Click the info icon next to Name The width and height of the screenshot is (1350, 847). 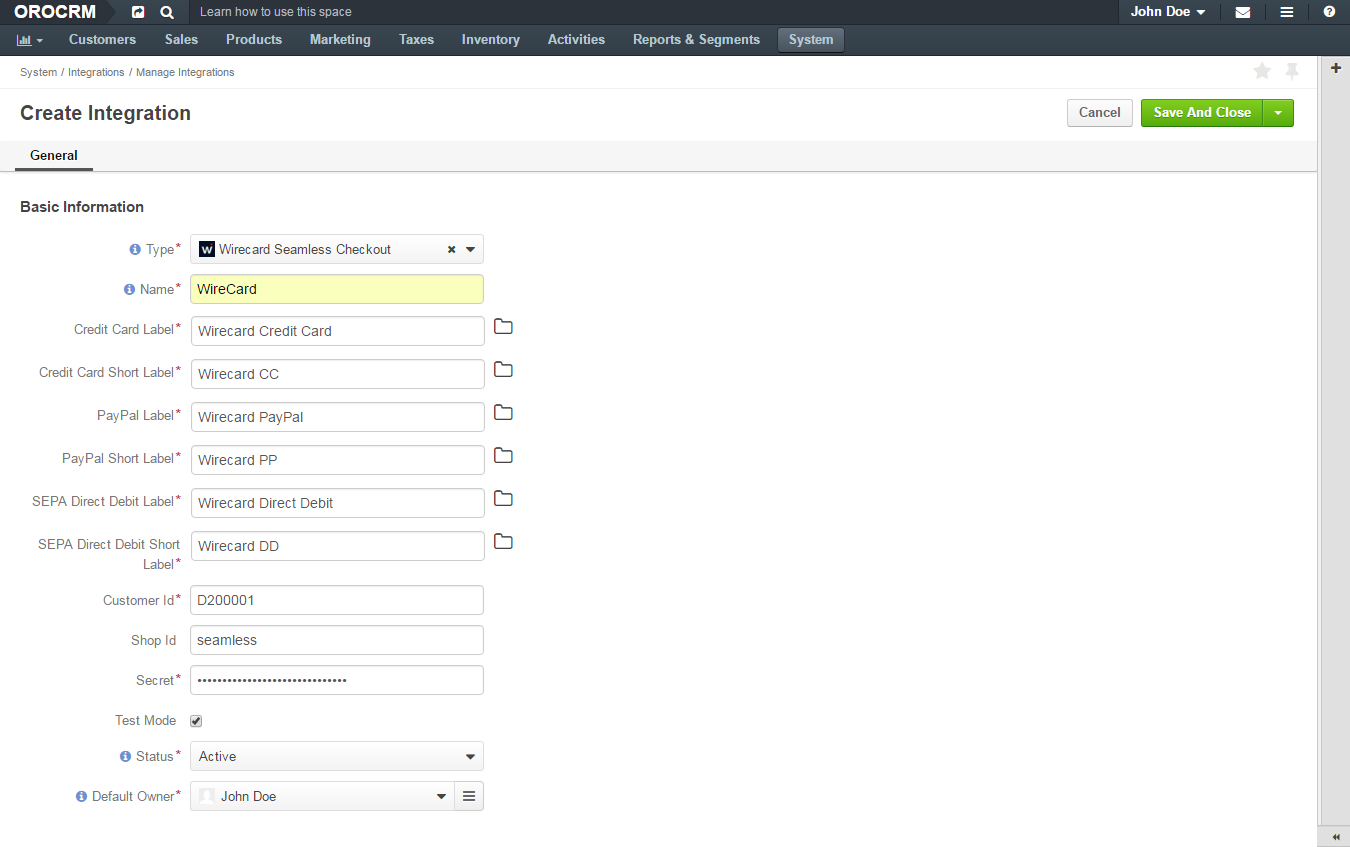tap(129, 289)
